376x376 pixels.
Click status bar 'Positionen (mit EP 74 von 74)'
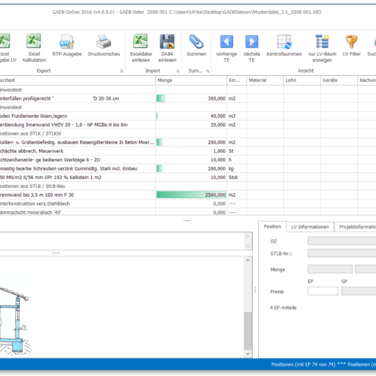303,364
